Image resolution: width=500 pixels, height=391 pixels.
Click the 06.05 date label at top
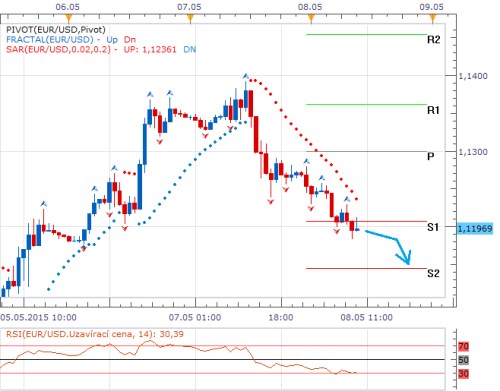[x=68, y=7]
